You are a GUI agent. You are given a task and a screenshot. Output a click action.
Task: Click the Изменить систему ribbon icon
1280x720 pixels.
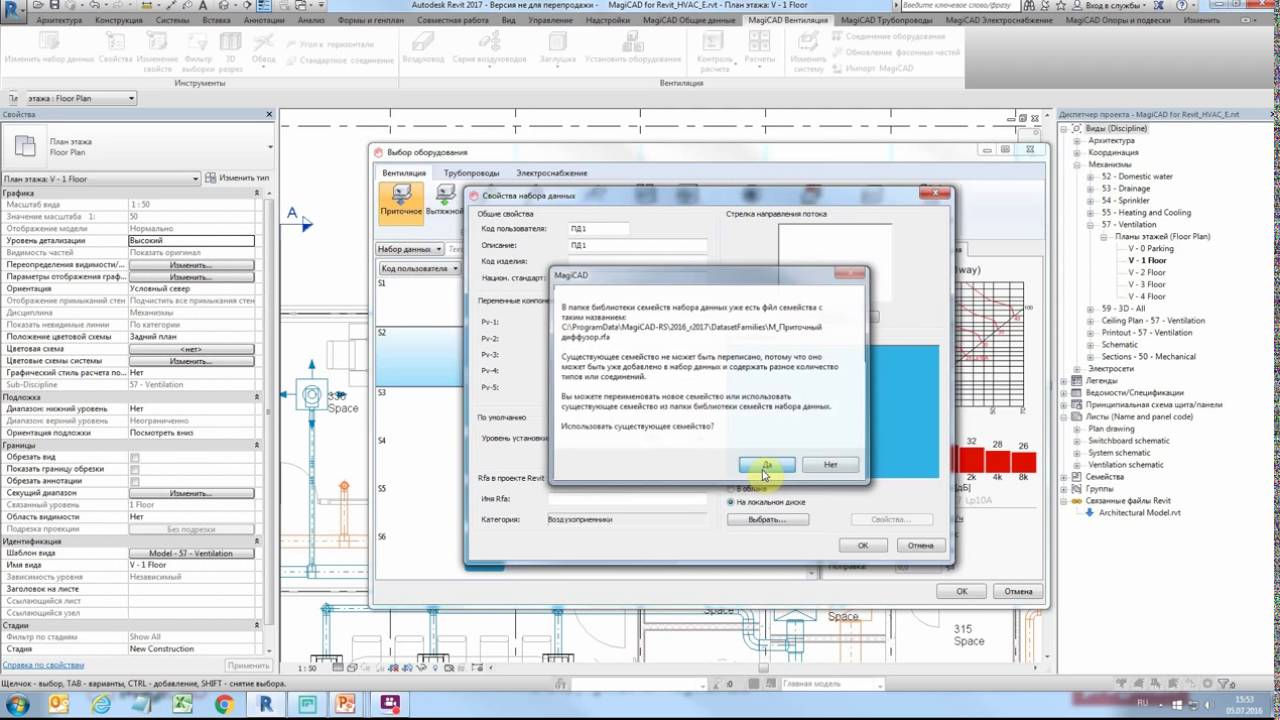tap(809, 52)
